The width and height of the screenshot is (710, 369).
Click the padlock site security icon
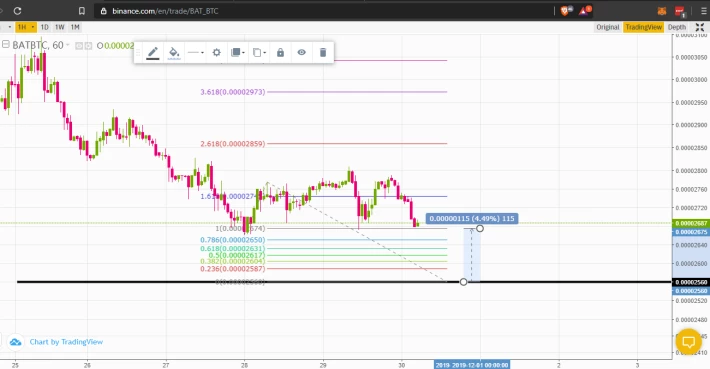(x=104, y=11)
